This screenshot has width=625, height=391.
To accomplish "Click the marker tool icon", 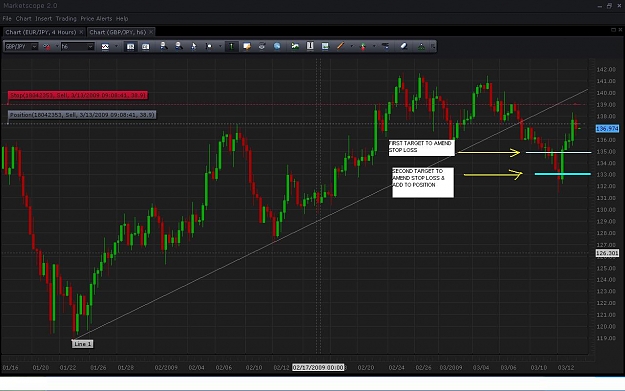I will pos(209,47).
